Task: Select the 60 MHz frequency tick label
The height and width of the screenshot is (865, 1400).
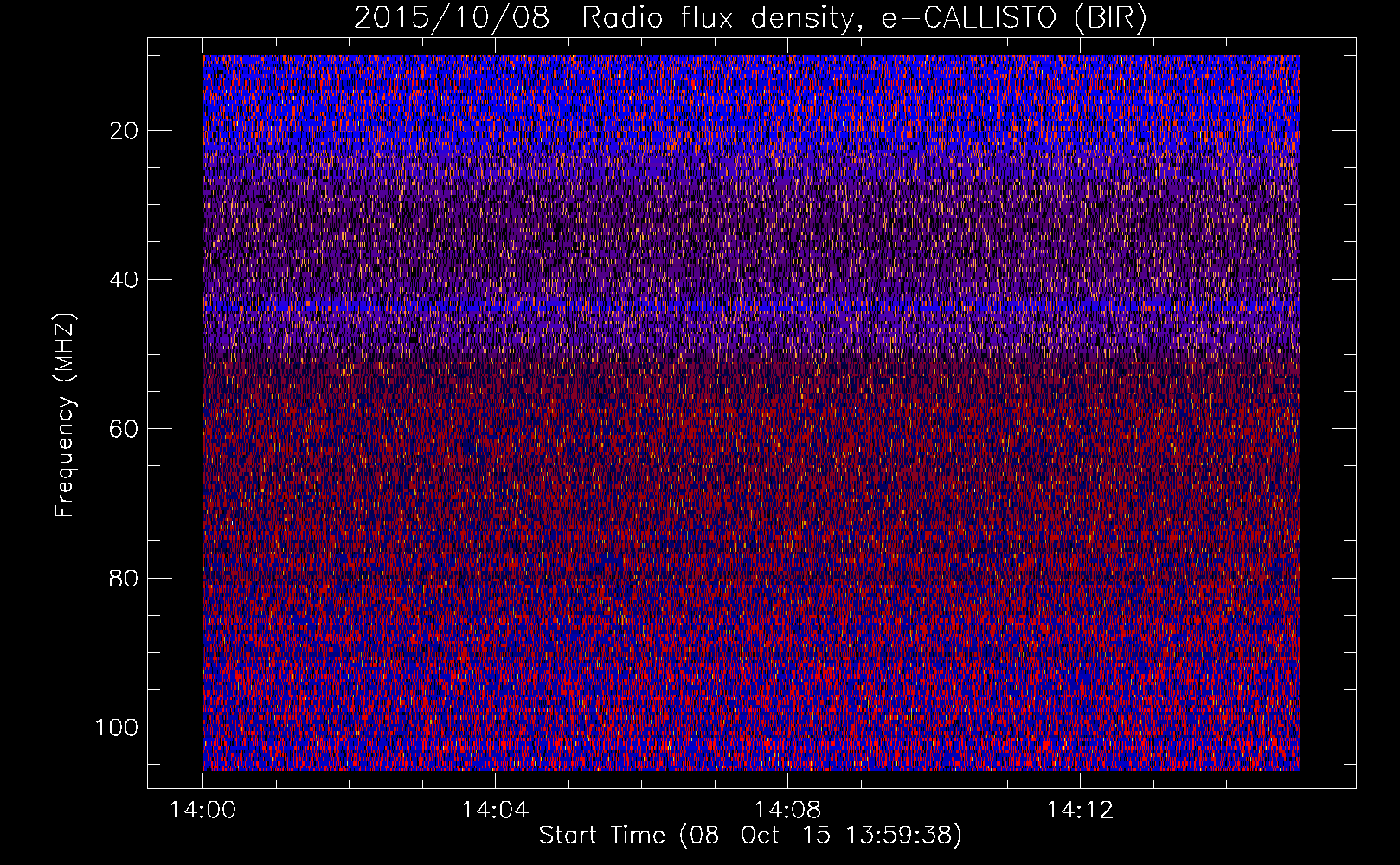Action: click(x=125, y=429)
